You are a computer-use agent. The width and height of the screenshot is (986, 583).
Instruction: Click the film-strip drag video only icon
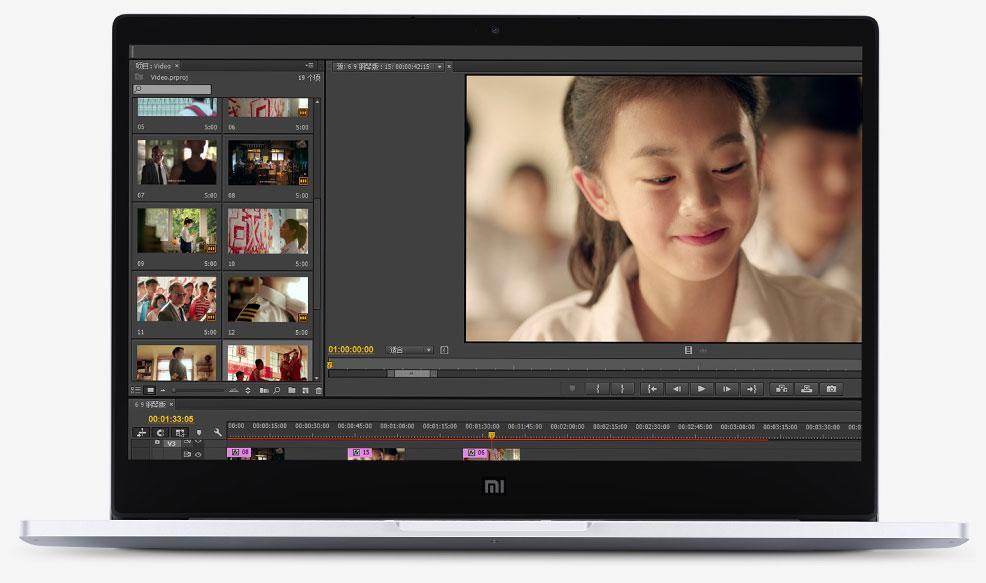point(689,350)
